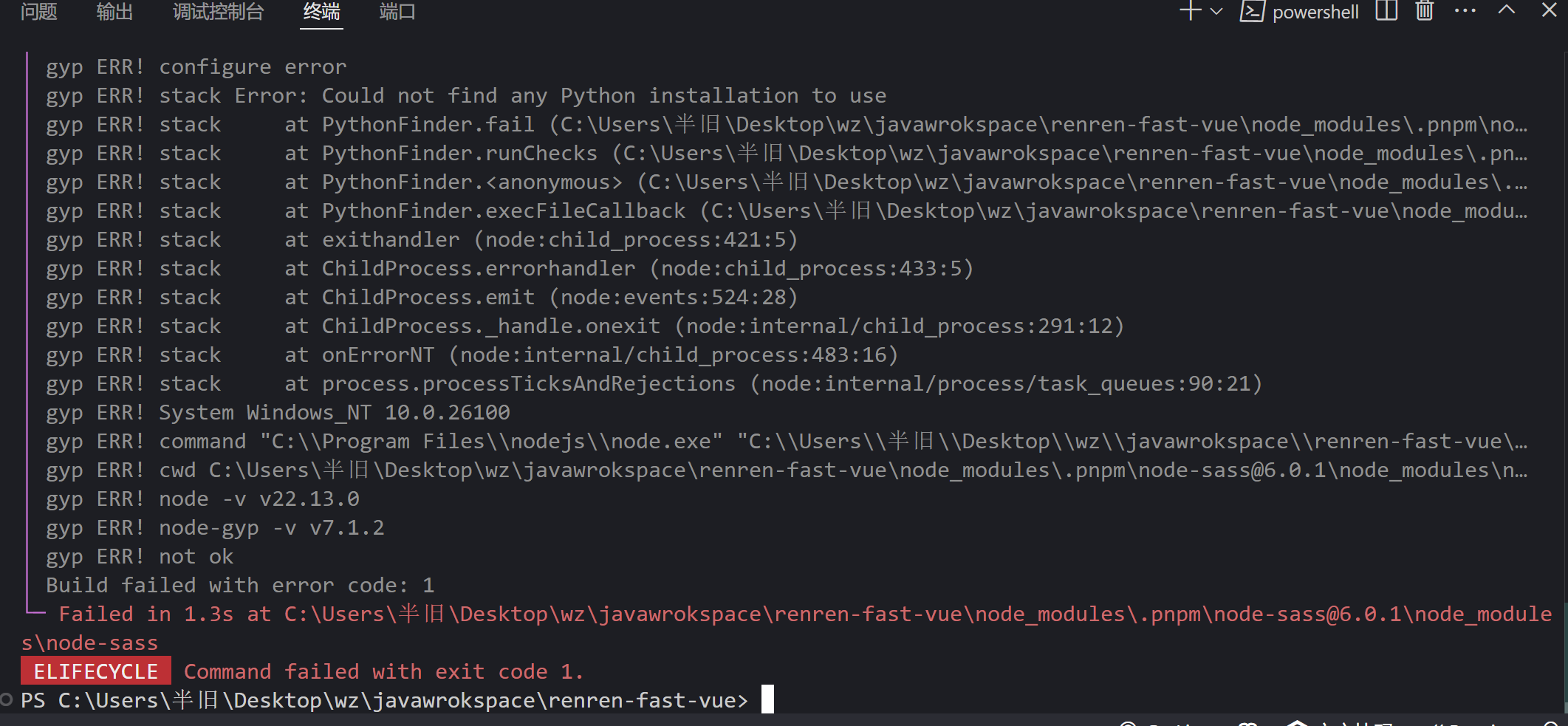Split the terminal pane

pyautogui.click(x=1386, y=11)
